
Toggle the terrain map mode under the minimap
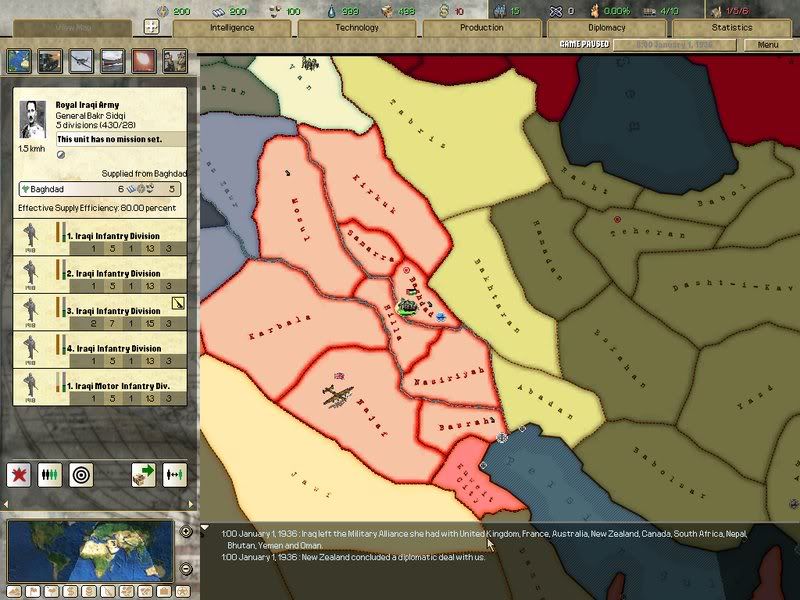pos(12,592)
